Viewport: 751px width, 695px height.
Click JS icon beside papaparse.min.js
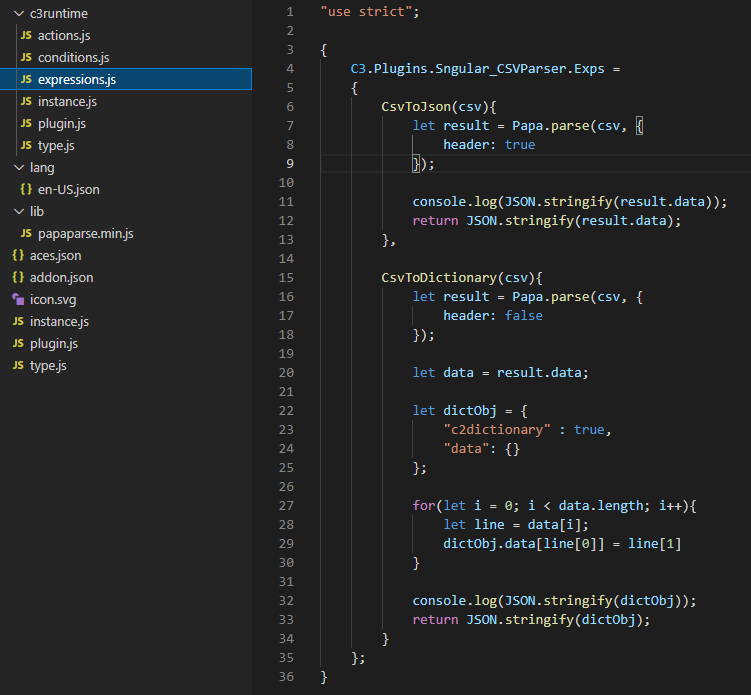26,234
